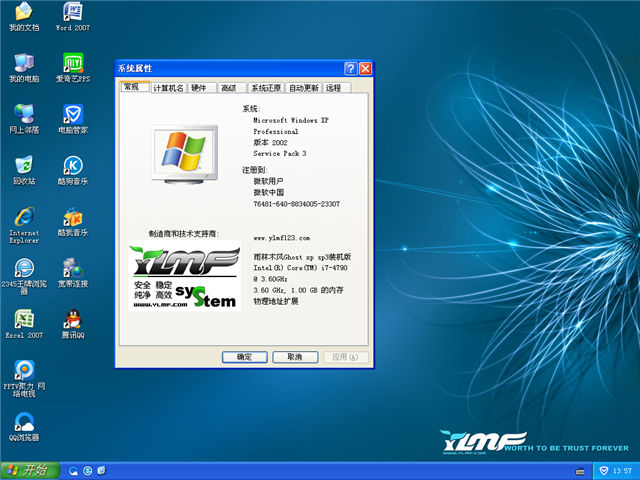Click the IE quick launch icon in taskbar
Screen dimensions: 640x480
pyautogui.click(x=87, y=471)
